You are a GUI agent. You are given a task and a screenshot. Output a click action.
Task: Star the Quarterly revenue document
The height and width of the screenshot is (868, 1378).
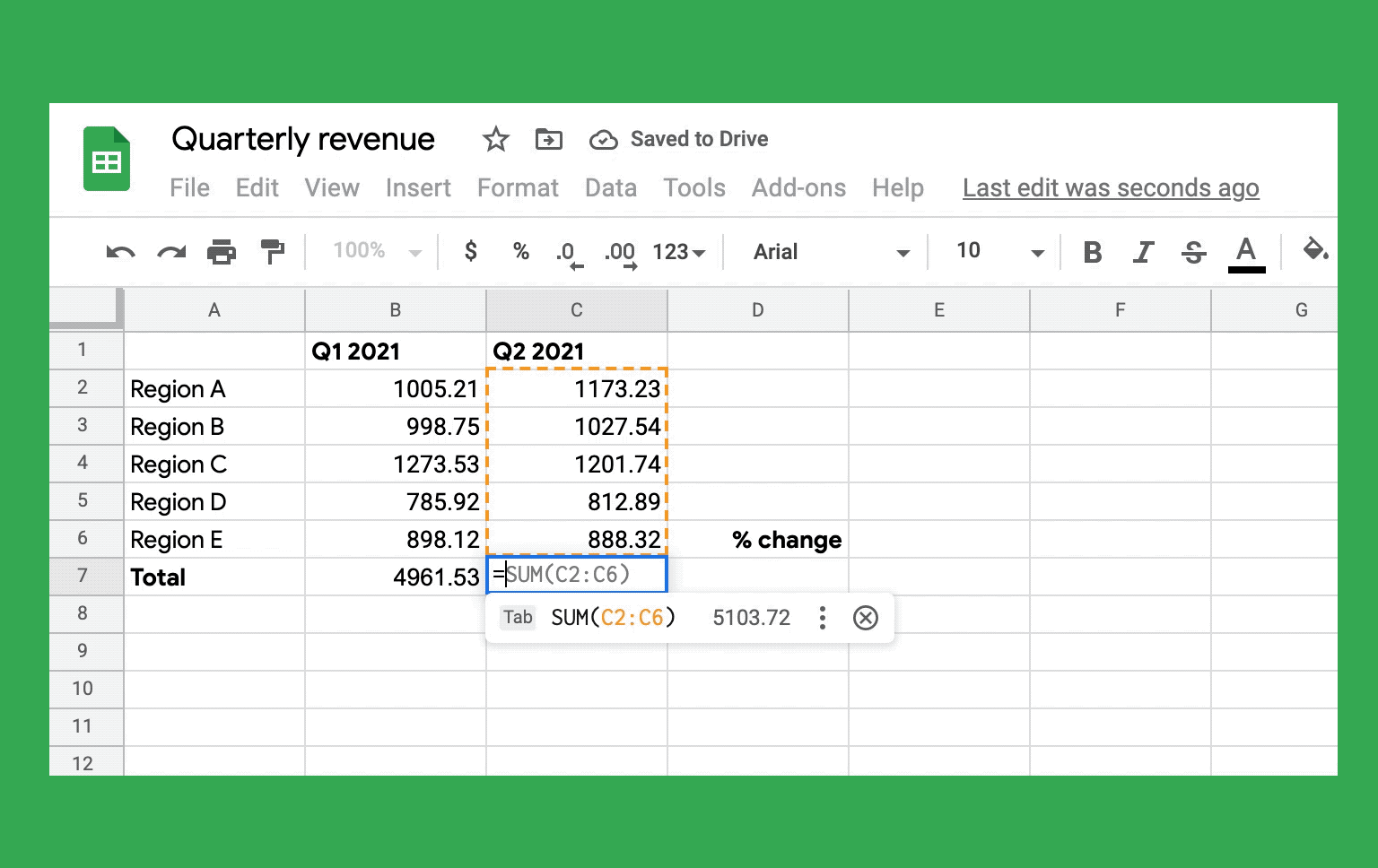(495, 139)
